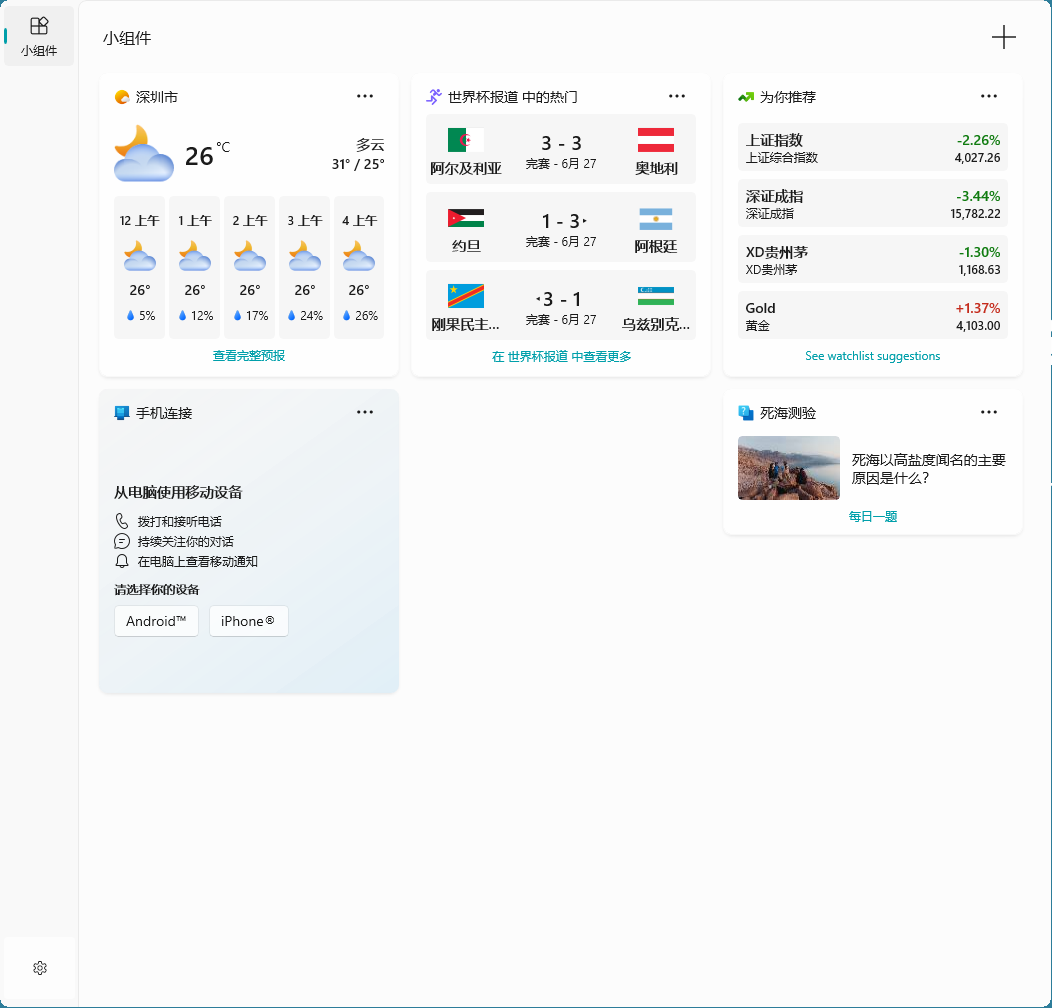Click the running figure sports icon

click(434, 97)
